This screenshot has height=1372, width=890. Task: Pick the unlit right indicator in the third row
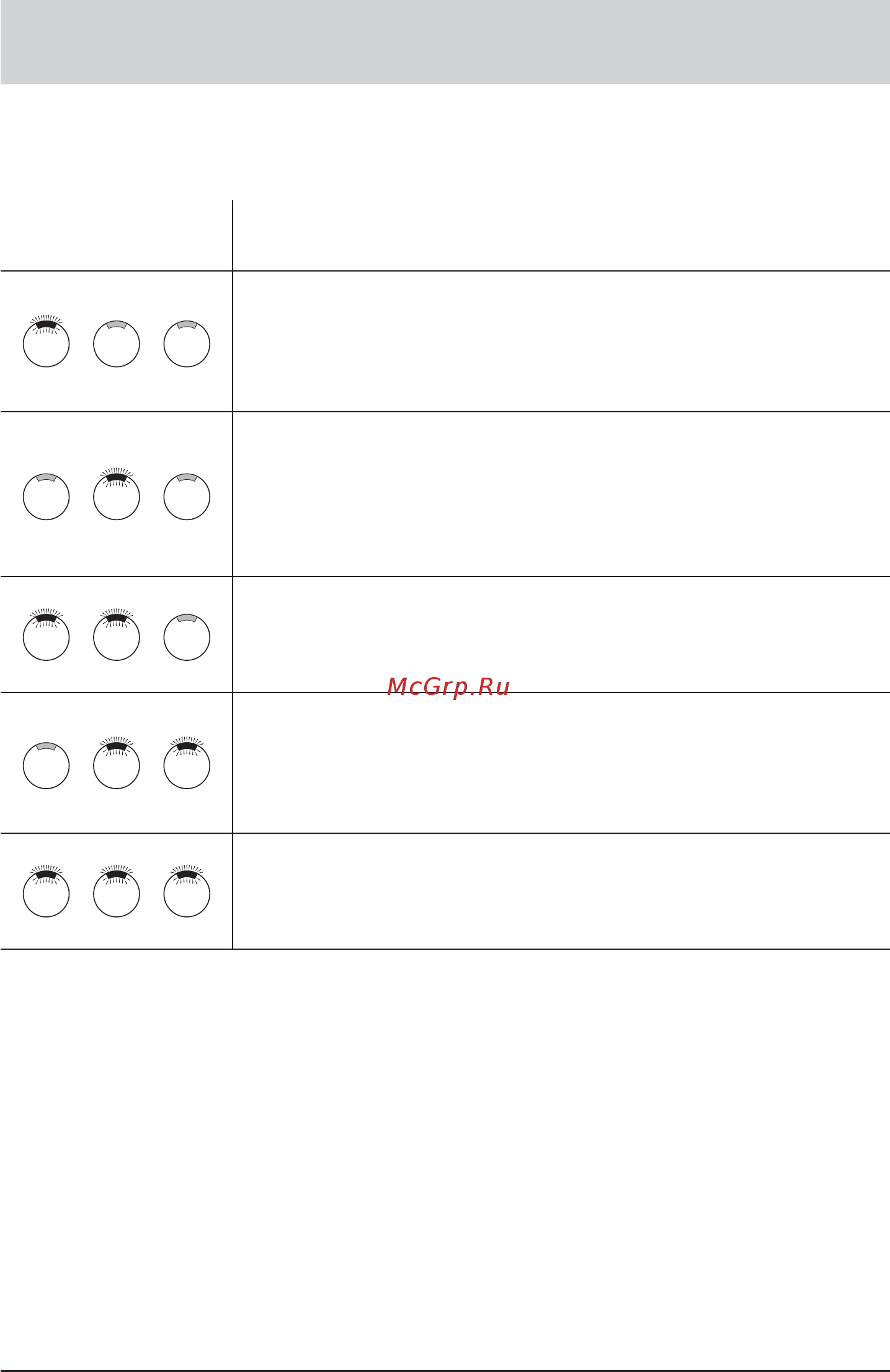pyautogui.click(x=187, y=637)
